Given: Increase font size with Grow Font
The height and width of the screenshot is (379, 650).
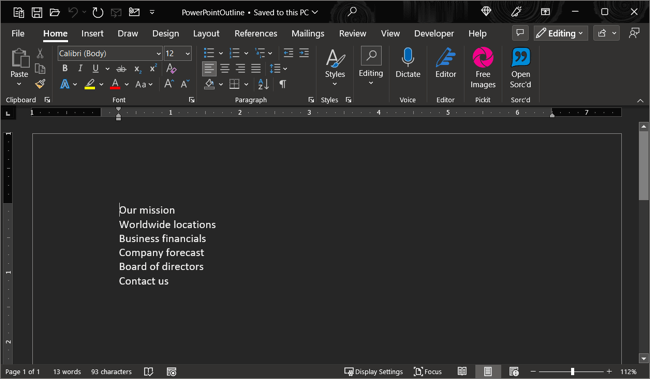Looking at the screenshot, I should pos(169,84).
